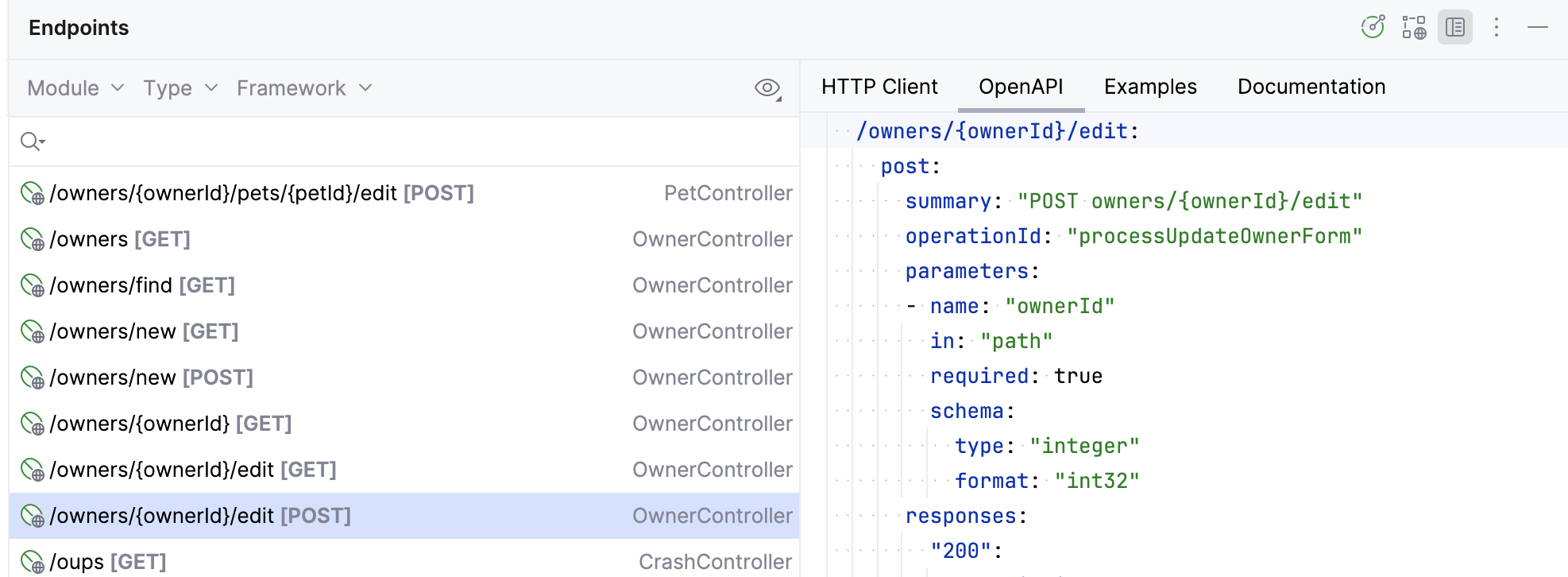Switch to the HTTP Client tab
The width and height of the screenshot is (1568, 577).
pos(879,87)
